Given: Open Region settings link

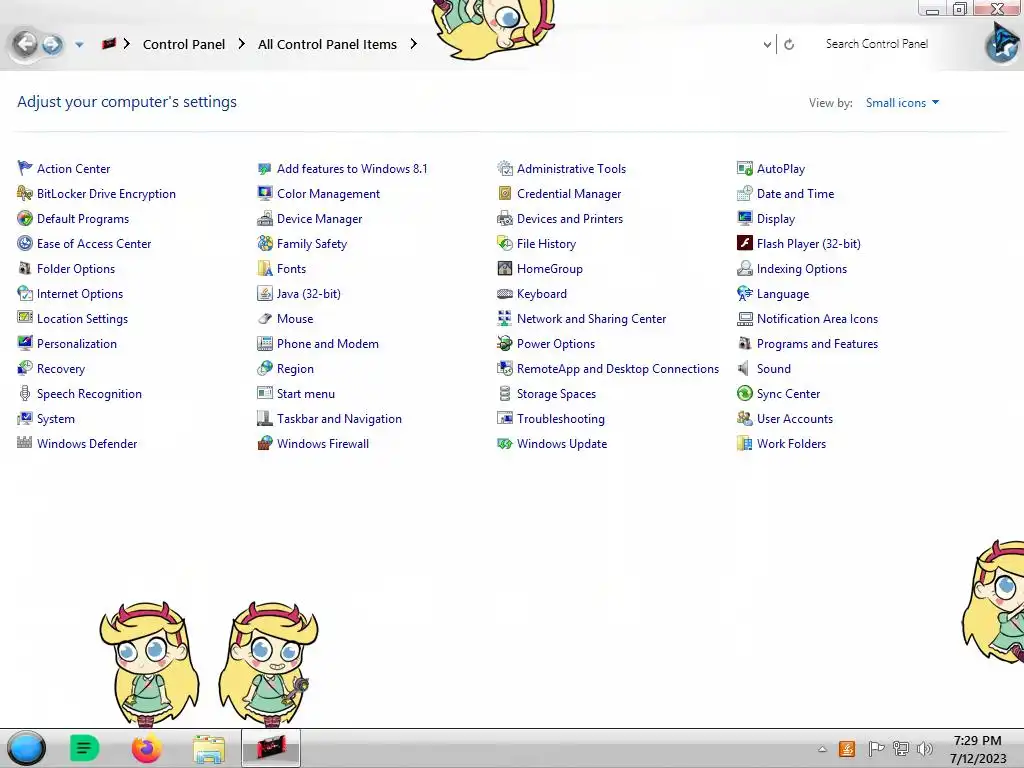Looking at the screenshot, I should [295, 368].
